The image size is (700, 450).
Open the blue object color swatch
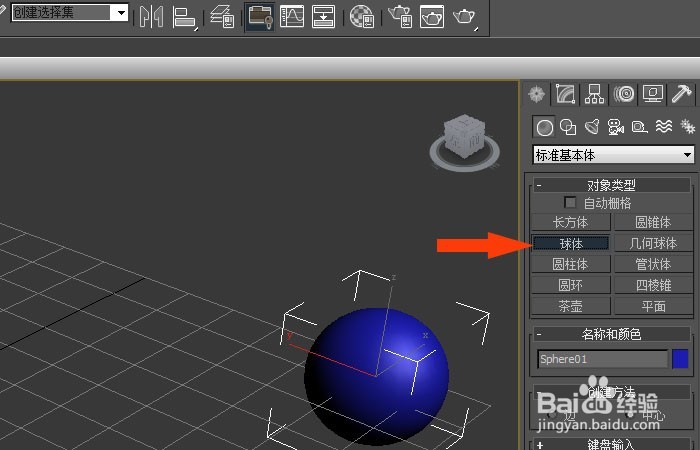[680, 359]
